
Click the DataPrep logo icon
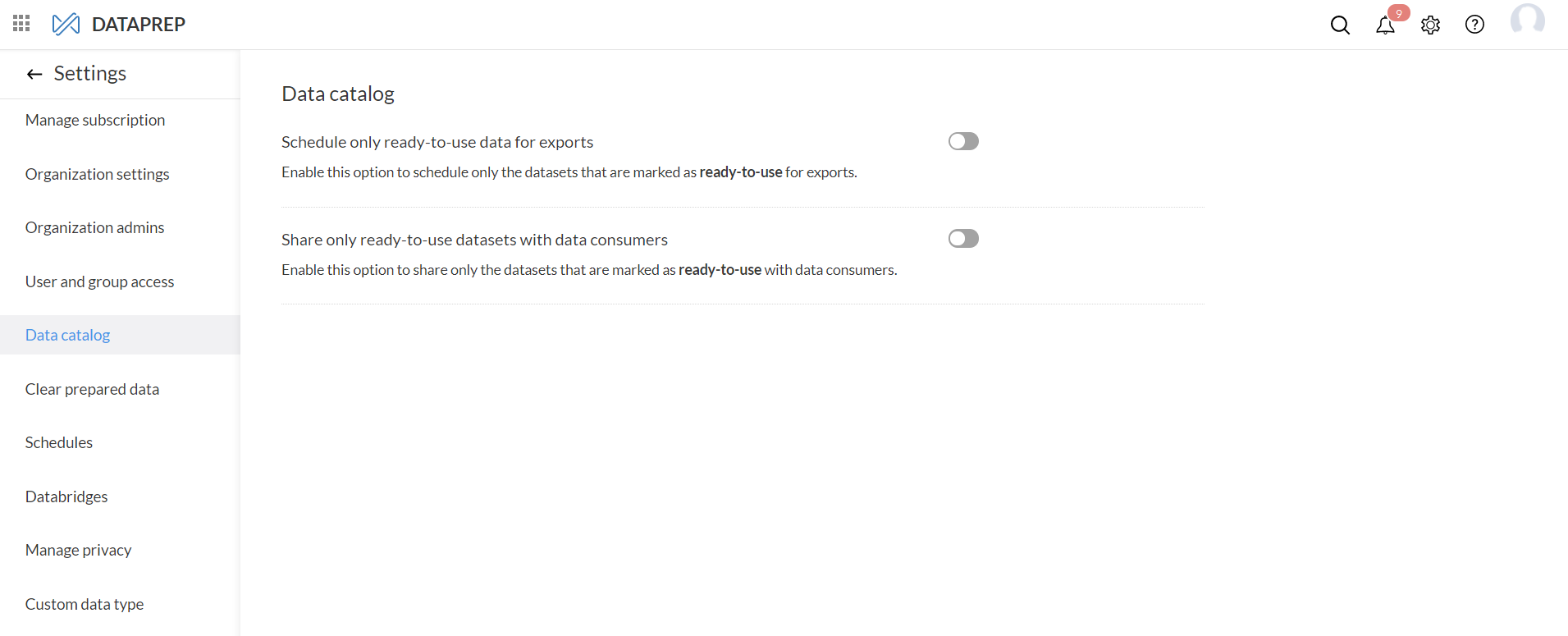[66, 24]
